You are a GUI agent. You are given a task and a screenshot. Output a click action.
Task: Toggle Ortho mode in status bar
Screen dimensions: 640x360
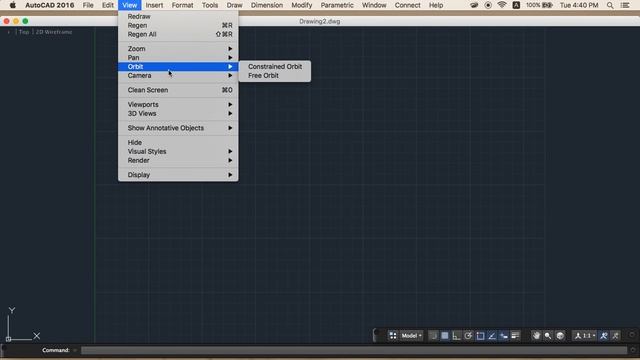456,336
